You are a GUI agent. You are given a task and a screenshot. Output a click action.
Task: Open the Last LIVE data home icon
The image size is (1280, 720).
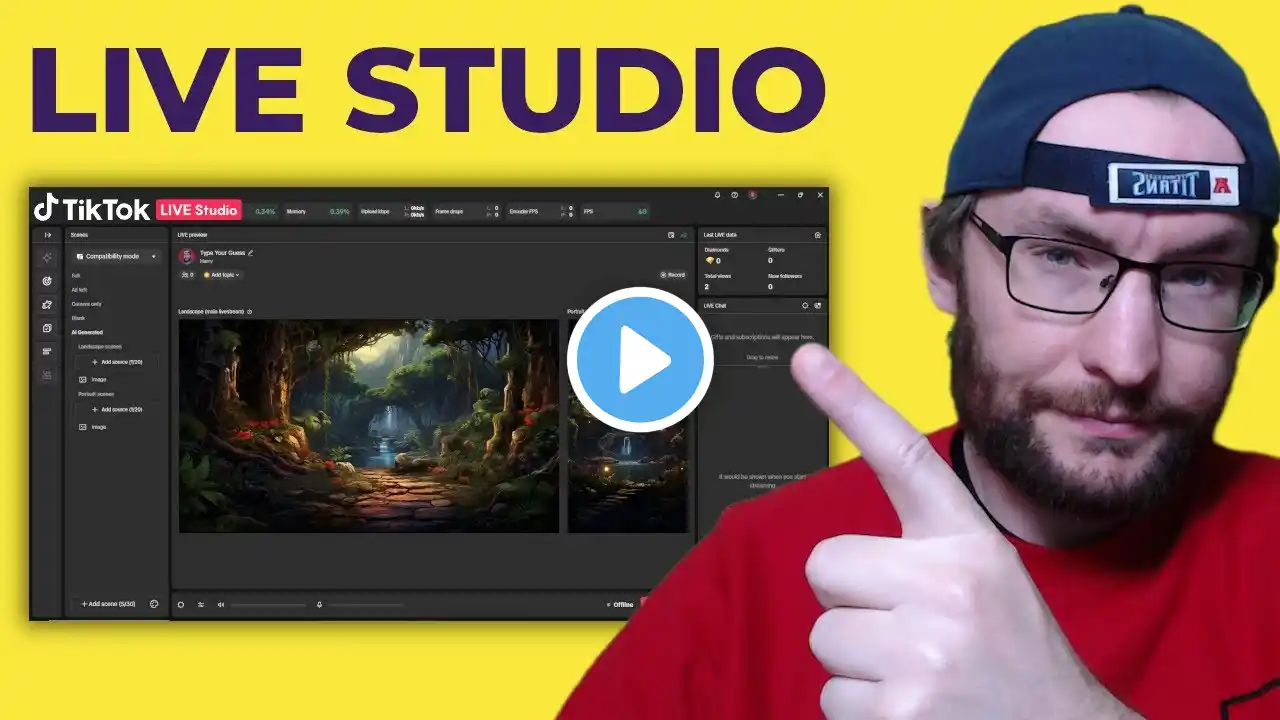818,235
